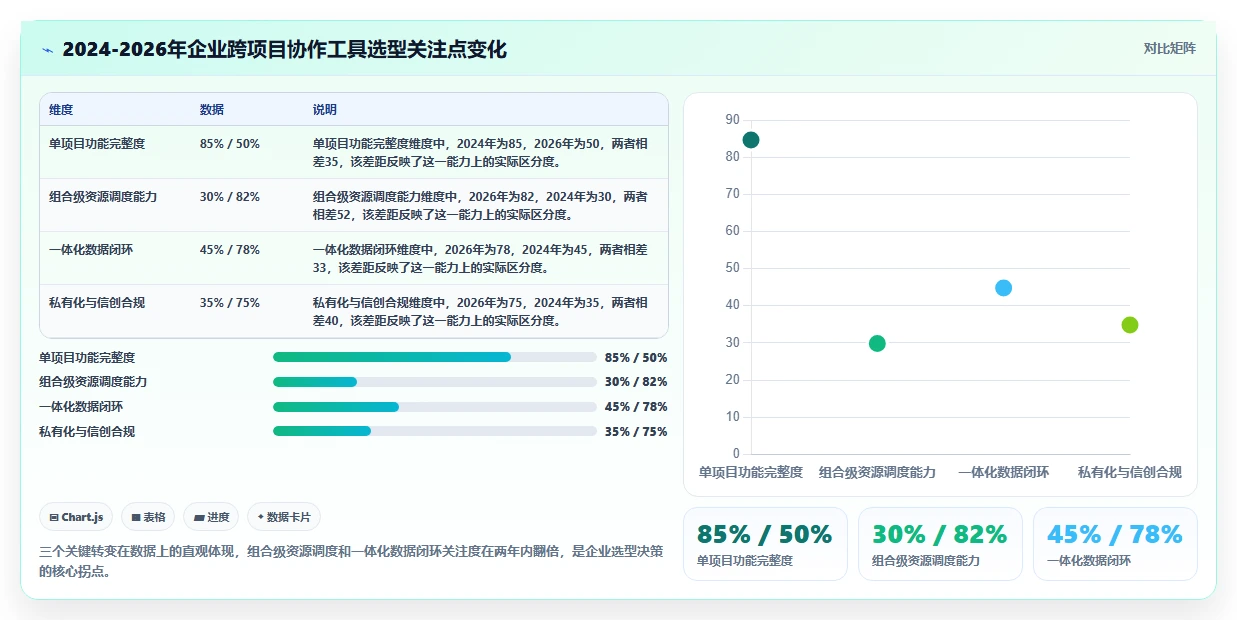
Task: Click the 数据 column header
Action: coord(212,110)
